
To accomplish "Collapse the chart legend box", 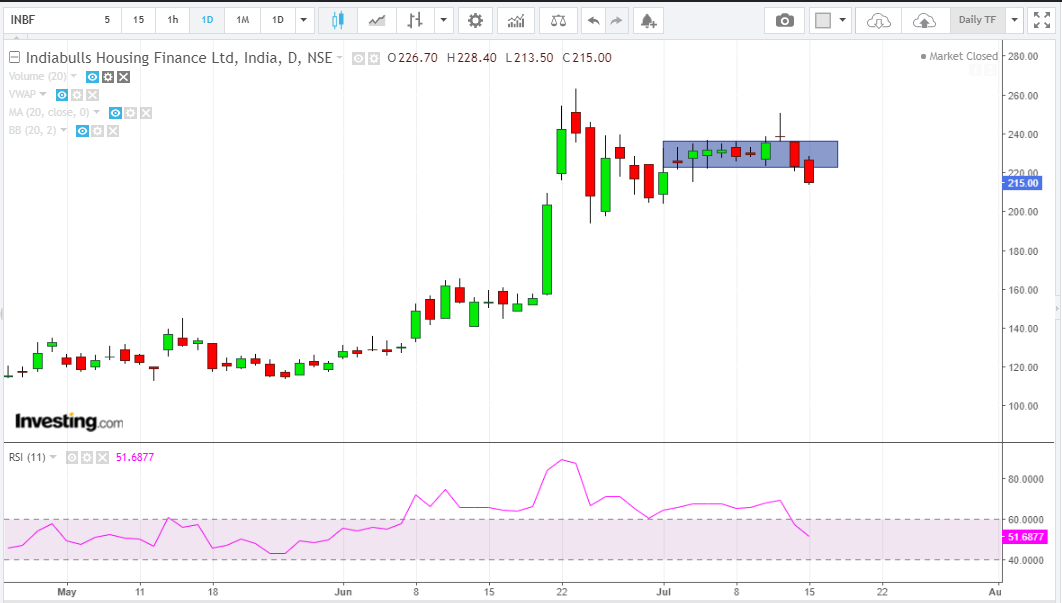I will [14, 58].
